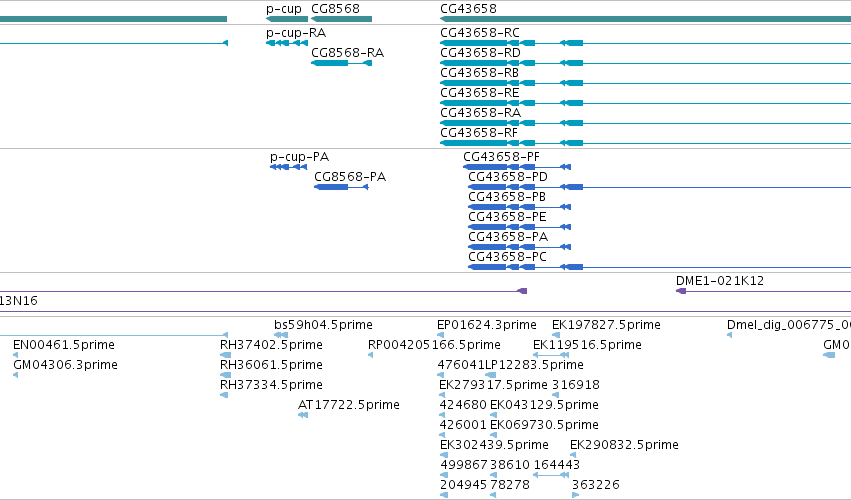The width and height of the screenshot is (851, 500).
Task: Click the CG43658 gene label
Action: point(468,9)
